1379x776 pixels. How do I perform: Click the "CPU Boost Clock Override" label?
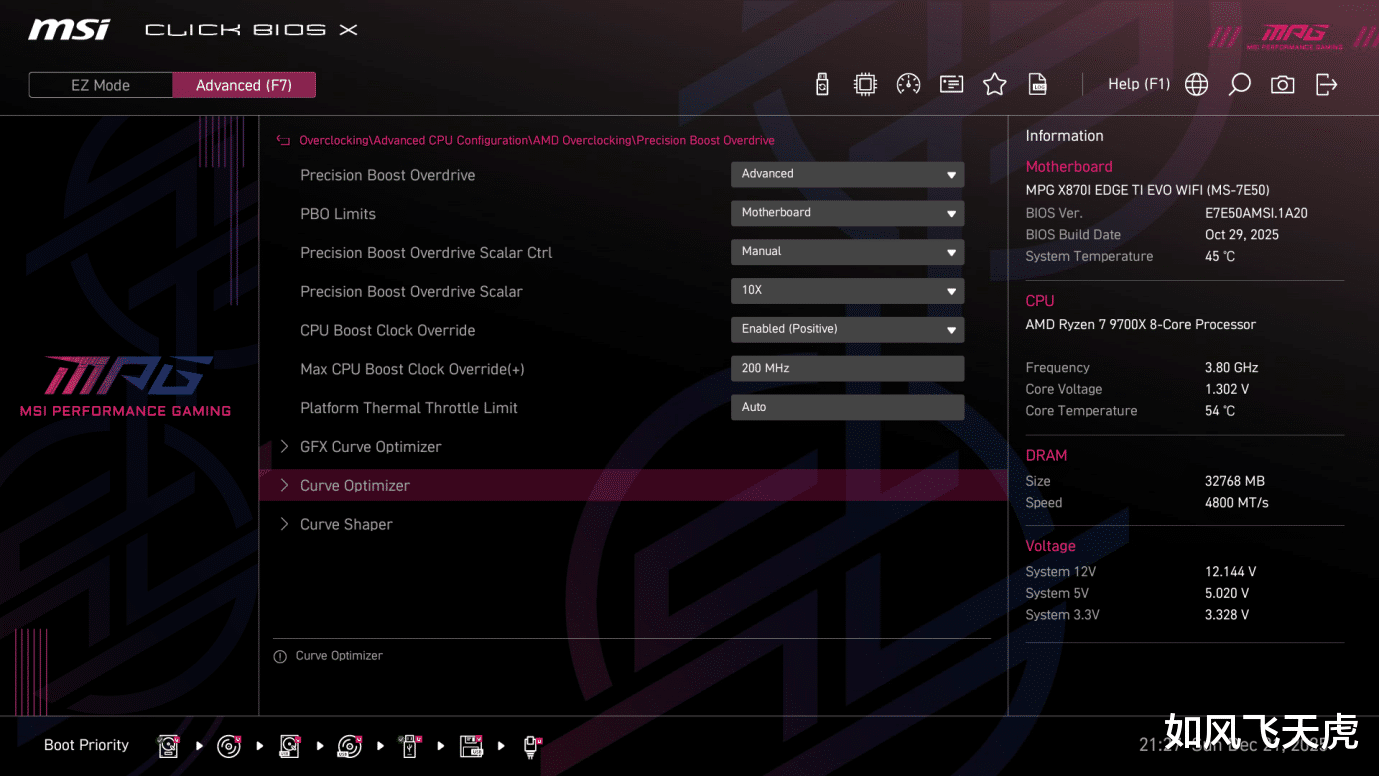[x=388, y=331]
